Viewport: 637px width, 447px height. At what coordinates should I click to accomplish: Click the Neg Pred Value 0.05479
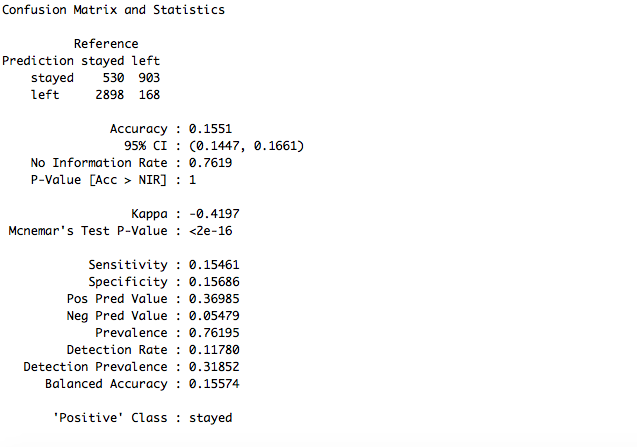coord(214,316)
